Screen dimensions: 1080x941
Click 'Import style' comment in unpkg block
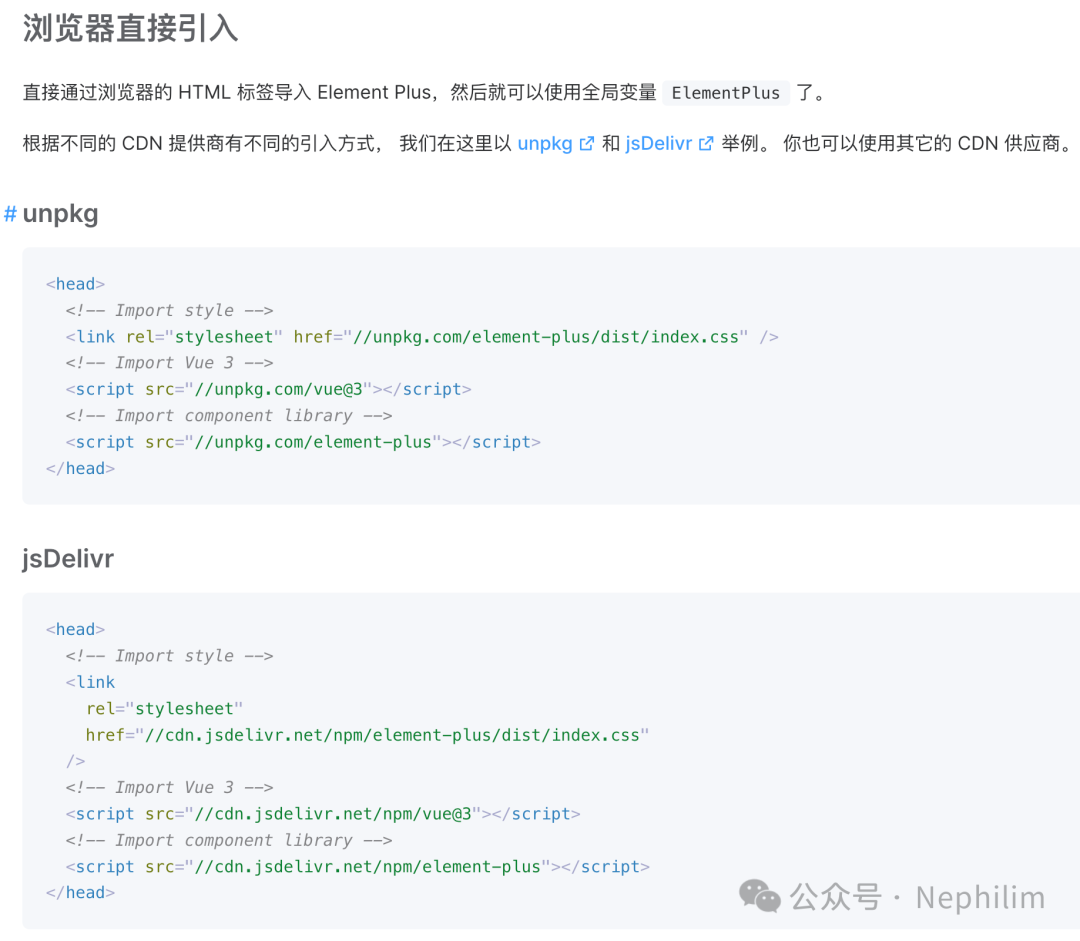[x=169, y=311]
